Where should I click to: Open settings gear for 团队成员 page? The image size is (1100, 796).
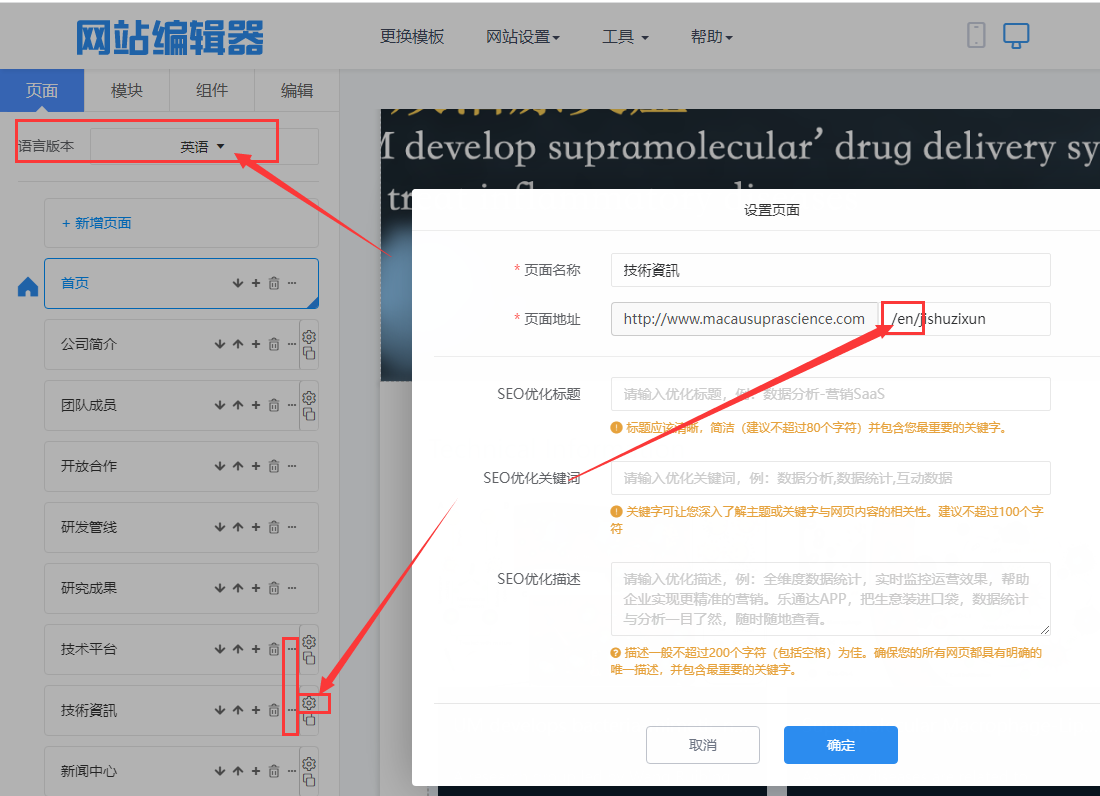click(309, 398)
